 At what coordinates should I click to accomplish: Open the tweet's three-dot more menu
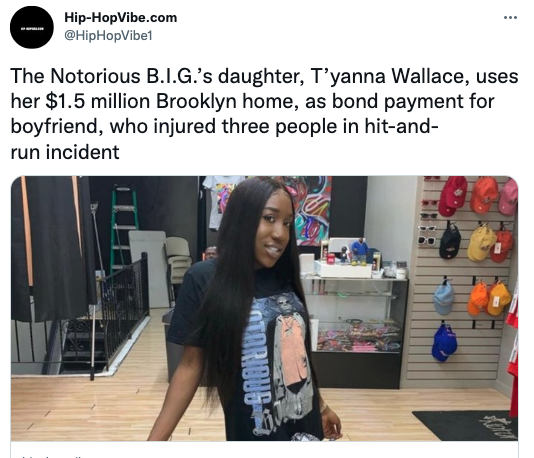tap(510, 17)
